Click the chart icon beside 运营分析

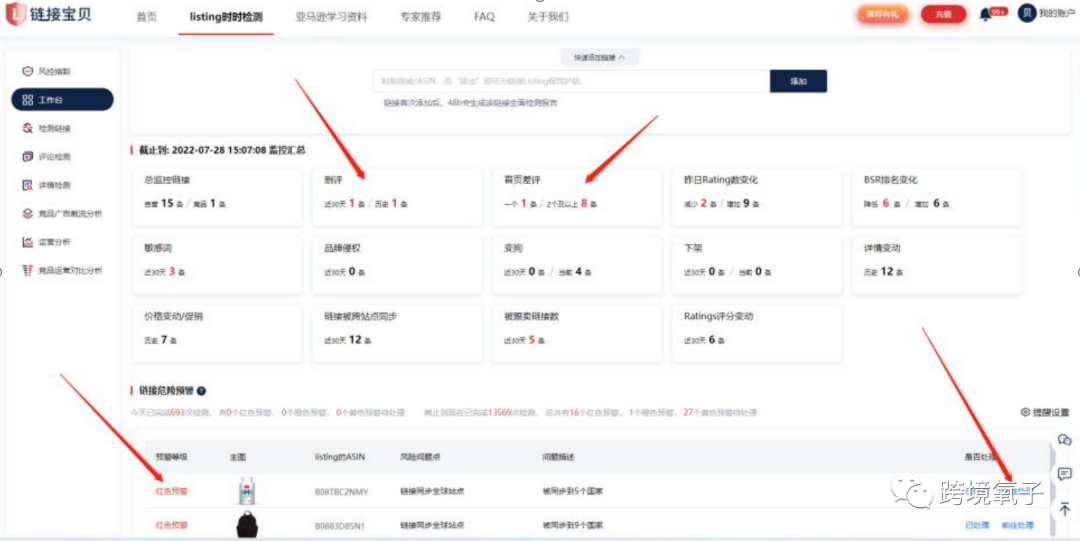tap(28, 242)
